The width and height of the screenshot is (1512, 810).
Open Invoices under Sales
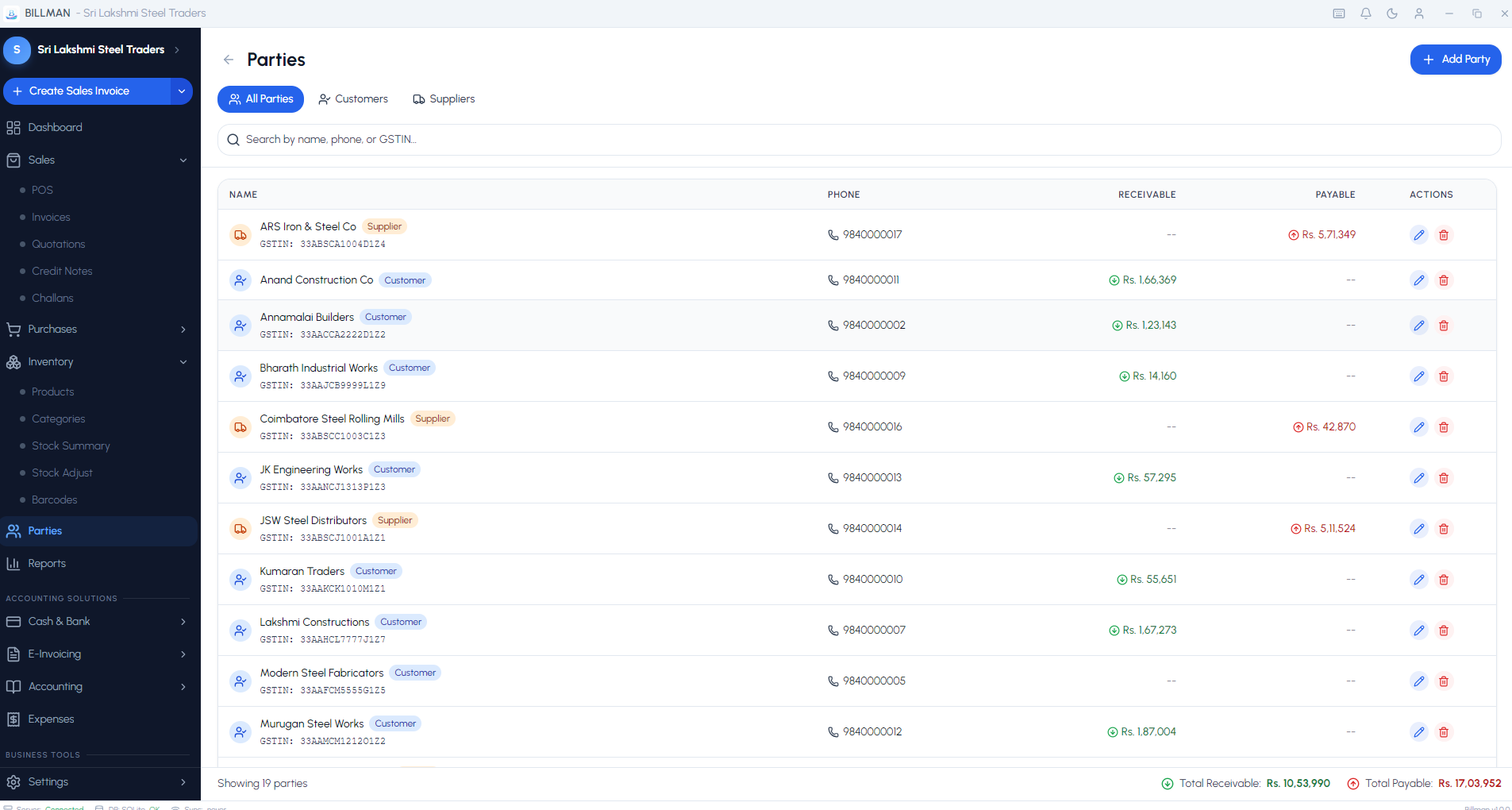coord(51,218)
